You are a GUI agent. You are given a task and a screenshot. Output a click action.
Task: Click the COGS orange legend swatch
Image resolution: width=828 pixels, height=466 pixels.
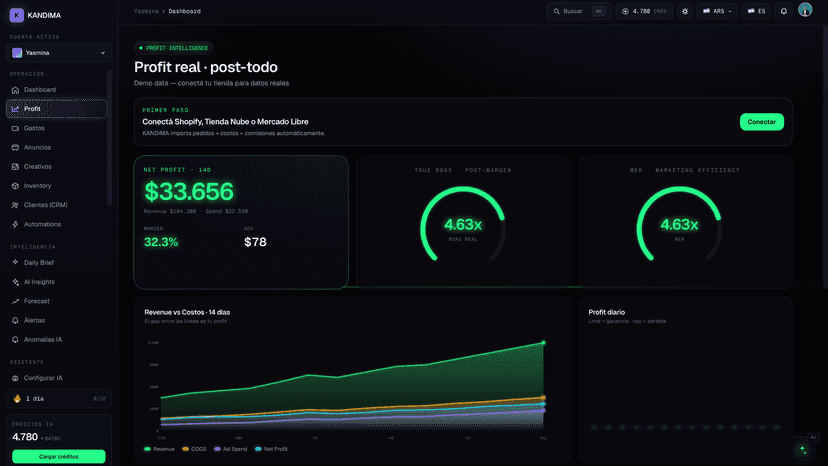tap(185, 449)
